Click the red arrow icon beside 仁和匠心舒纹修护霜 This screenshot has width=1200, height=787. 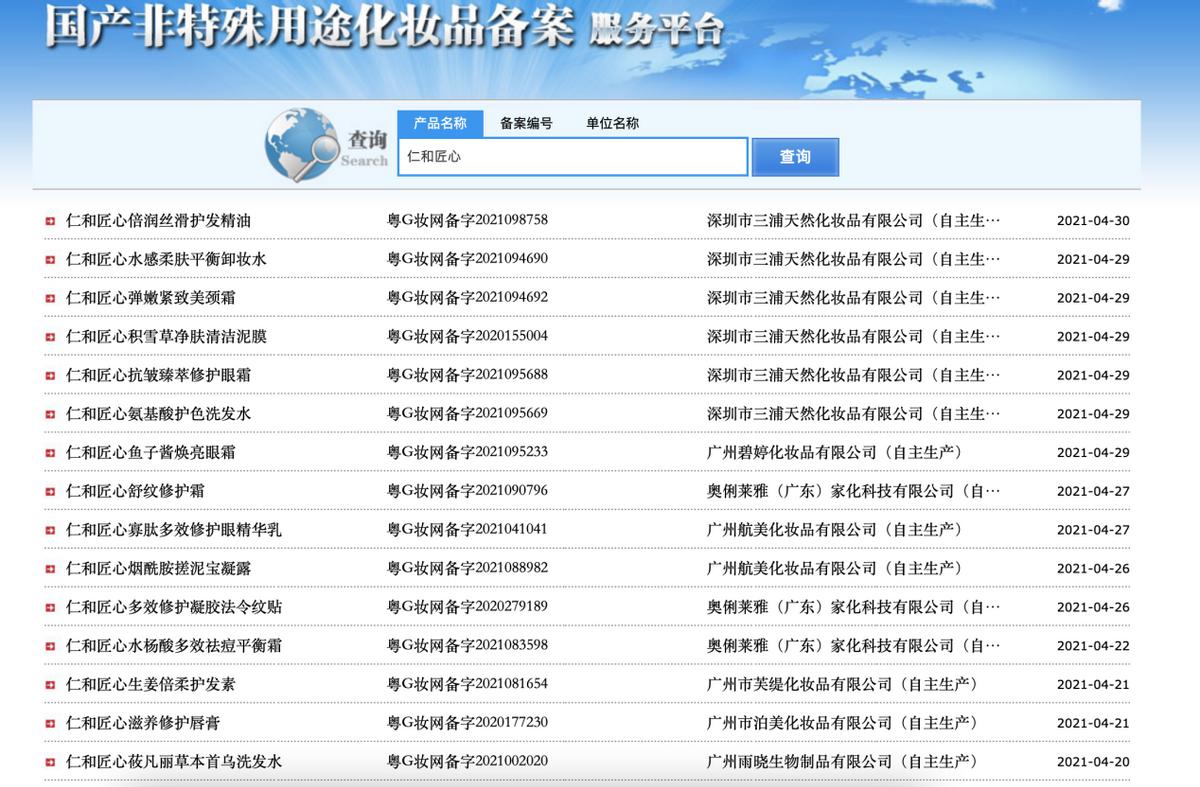(x=48, y=490)
